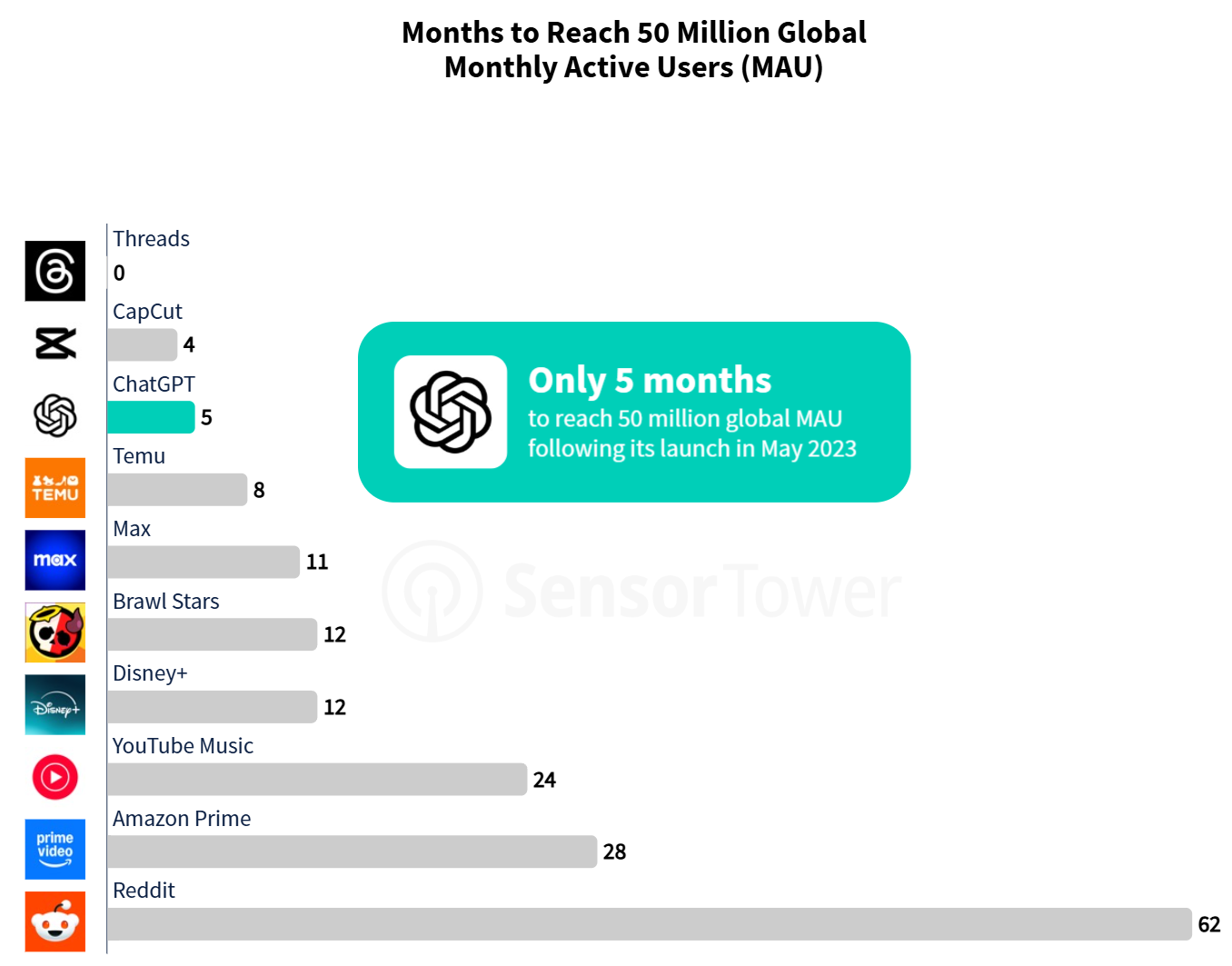This screenshot has height=966, width=1232.
Task: Select the Disney+ app icon
Action: (x=55, y=705)
